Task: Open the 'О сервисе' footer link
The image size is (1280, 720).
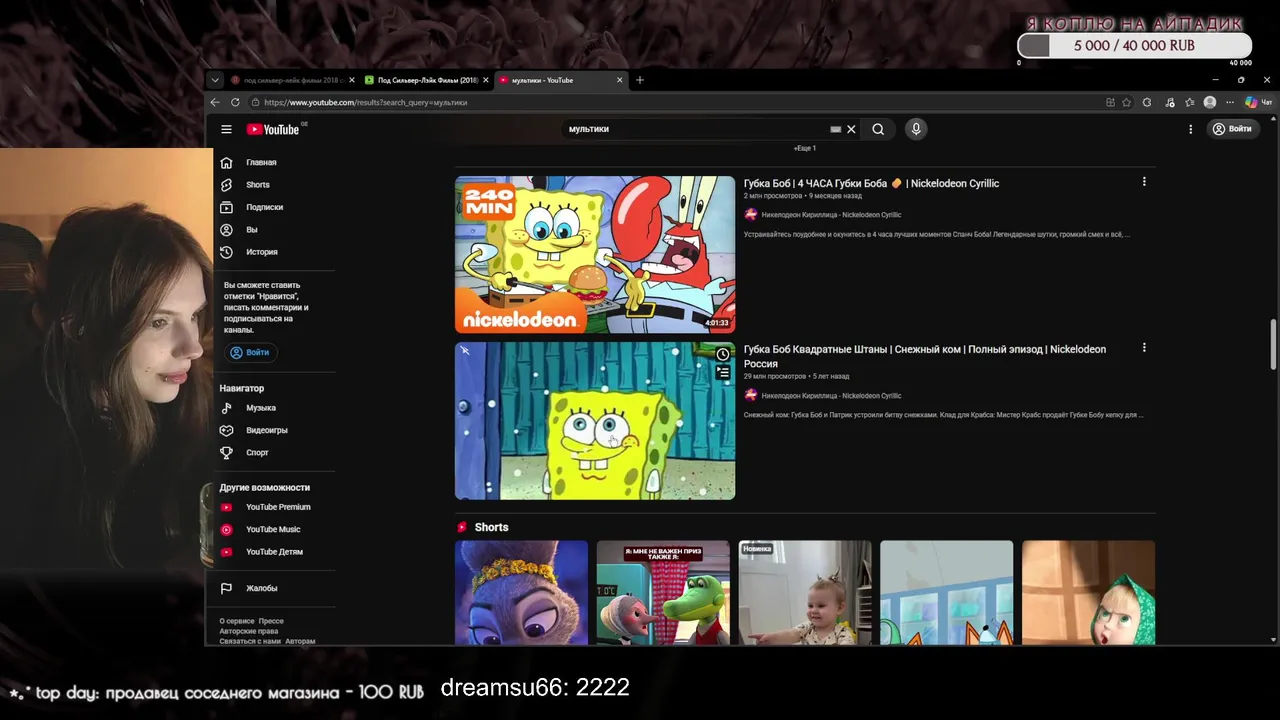Action: click(x=237, y=621)
